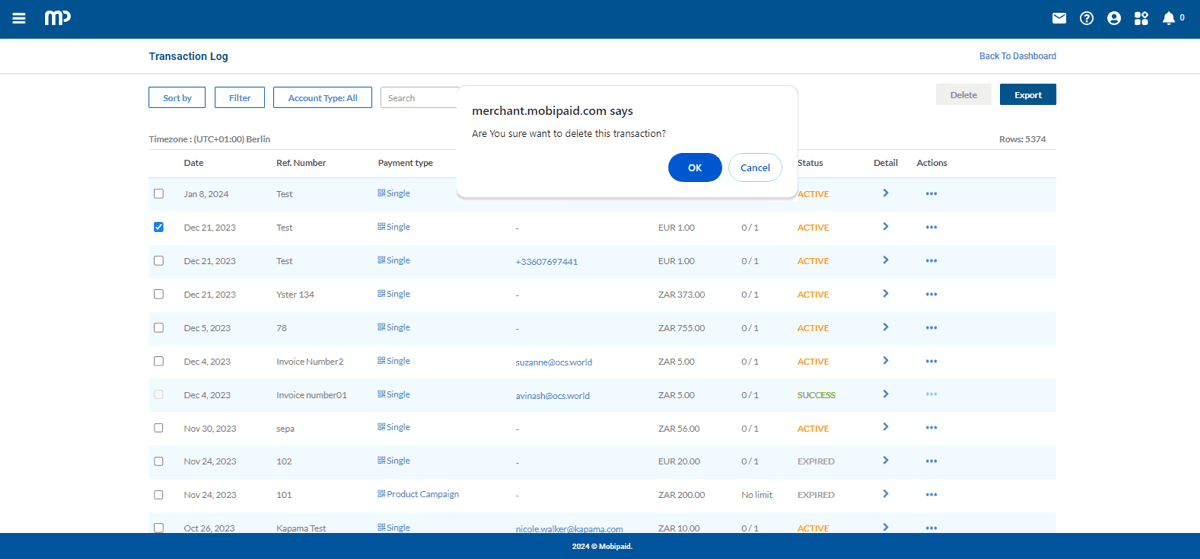Open the Filter options
1200x559 pixels.
tap(239, 97)
